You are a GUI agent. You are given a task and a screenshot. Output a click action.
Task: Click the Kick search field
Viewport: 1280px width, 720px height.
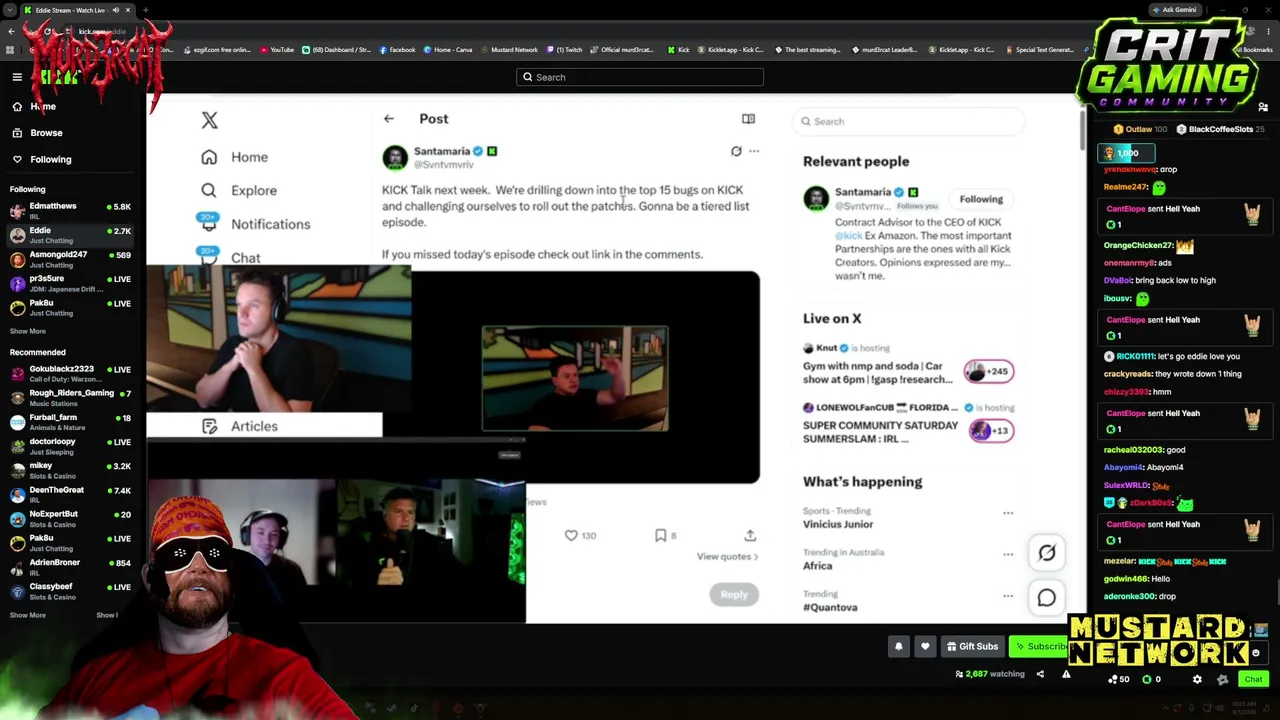(x=640, y=77)
